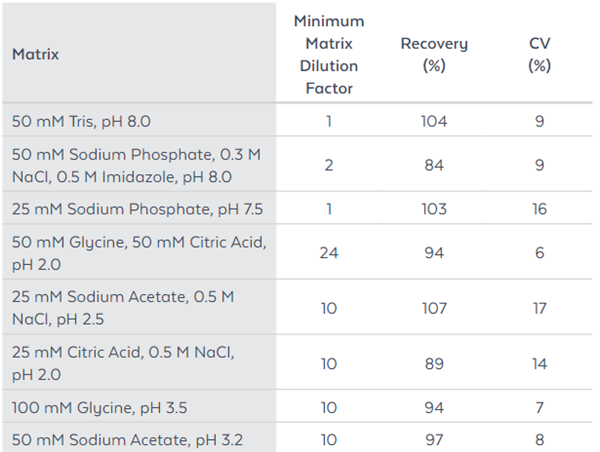
Task: Click the CV (%) column header
Action: (x=539, y=55)
